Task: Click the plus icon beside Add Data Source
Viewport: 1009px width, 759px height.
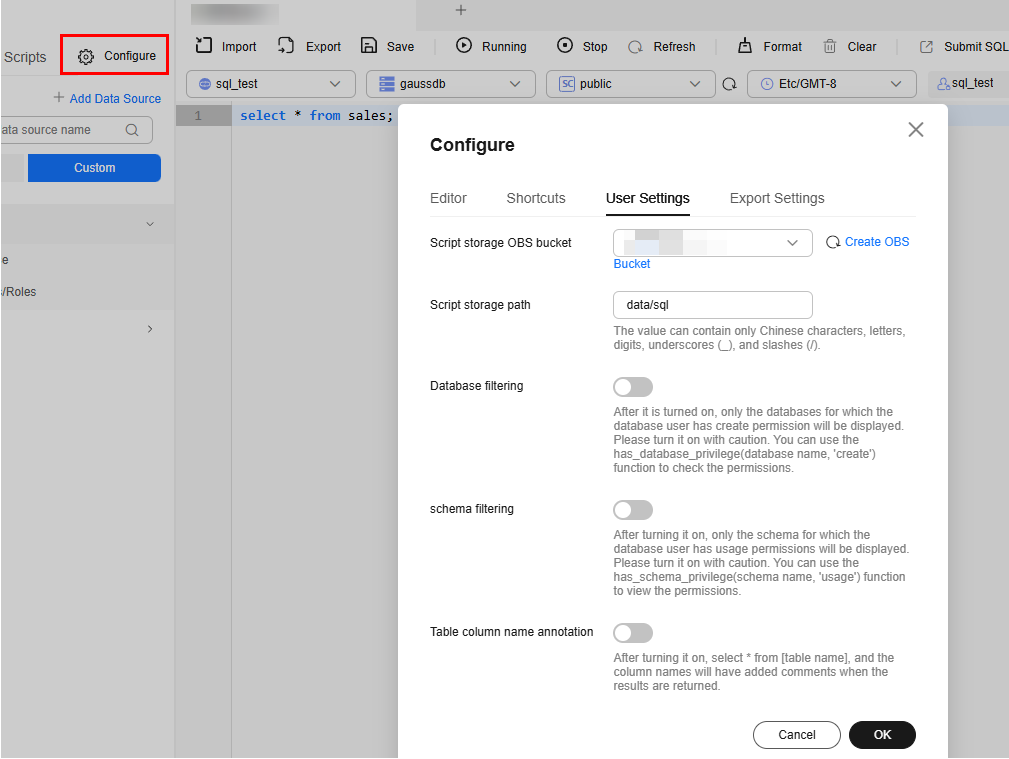Action: (x=59, y=97)
